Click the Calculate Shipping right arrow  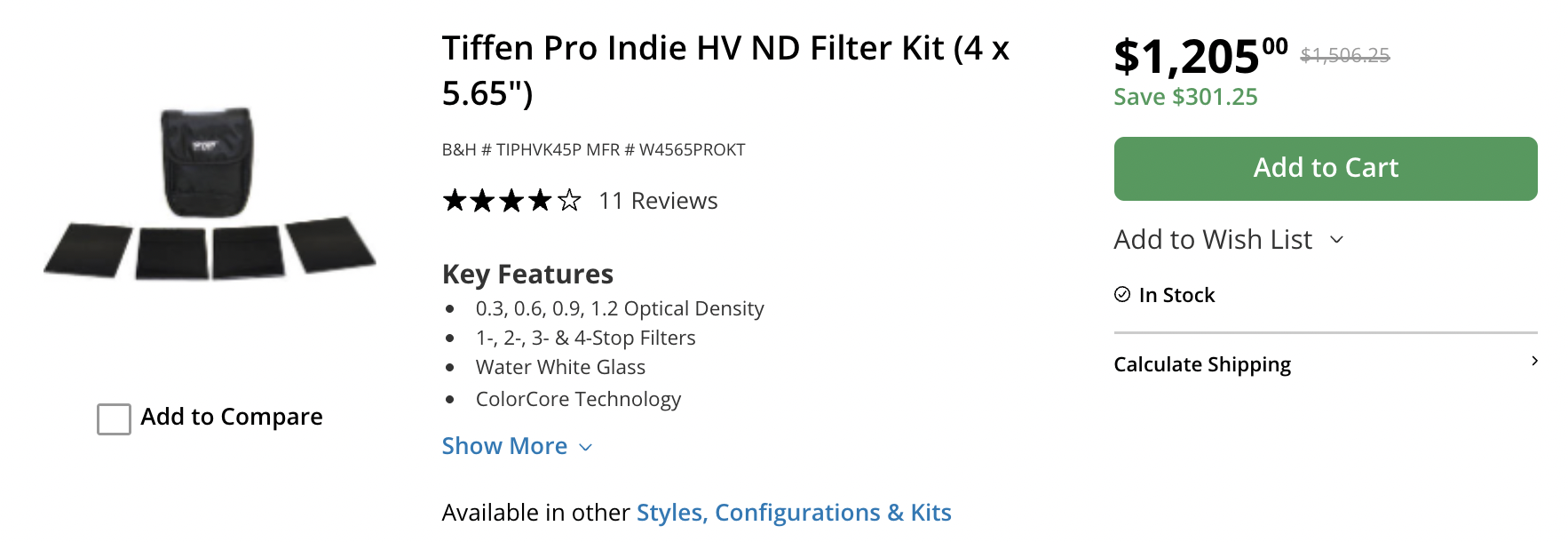[1534, 361]
